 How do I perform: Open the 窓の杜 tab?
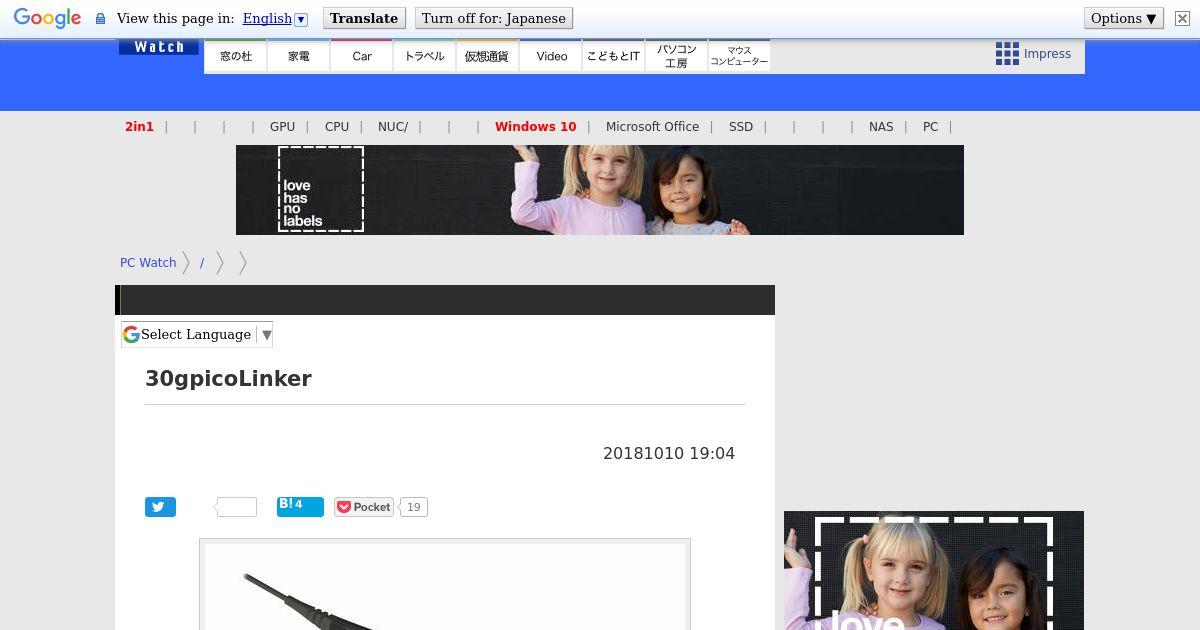pyautogui.click(x=236, y=56)
